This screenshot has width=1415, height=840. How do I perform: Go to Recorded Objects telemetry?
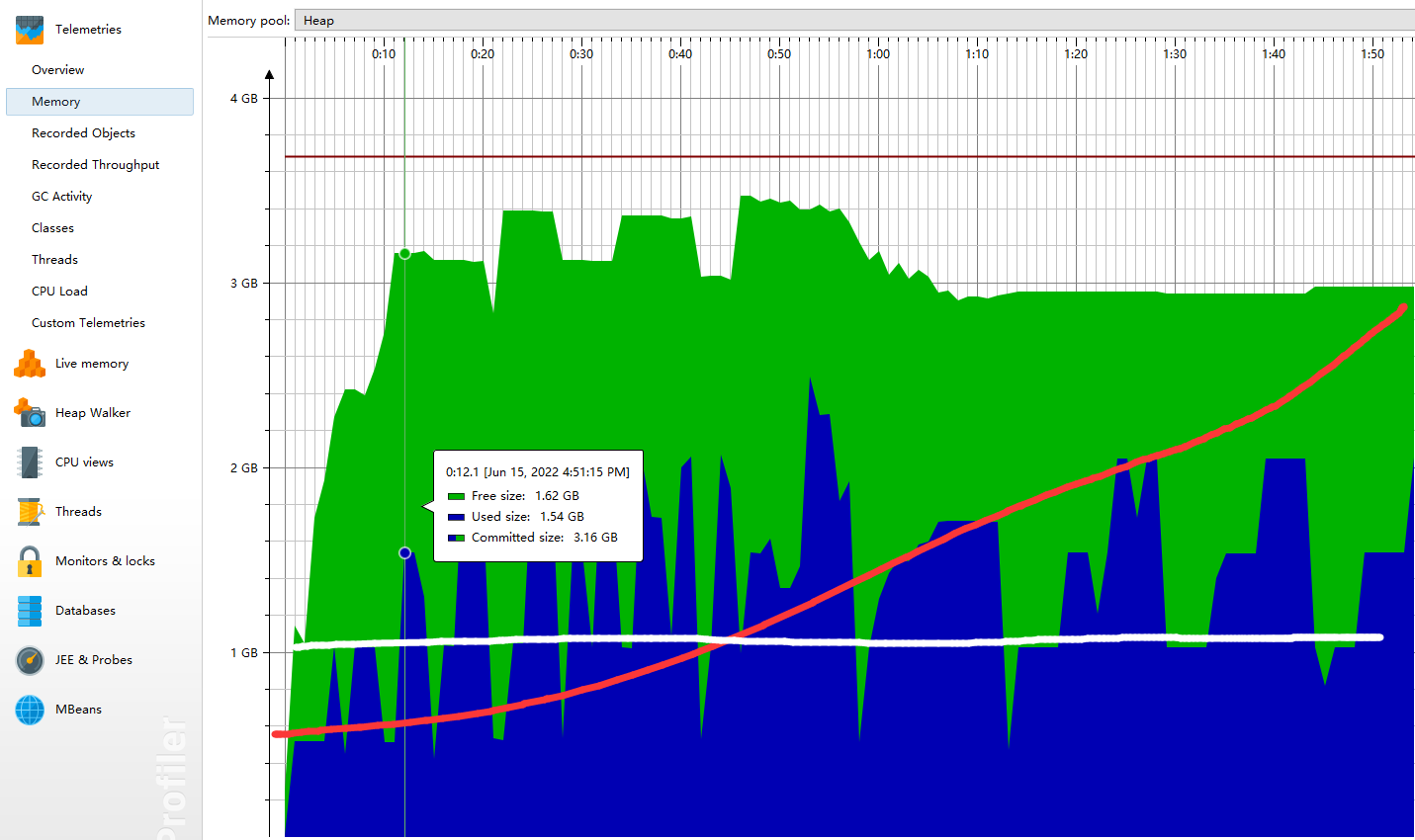83,133
